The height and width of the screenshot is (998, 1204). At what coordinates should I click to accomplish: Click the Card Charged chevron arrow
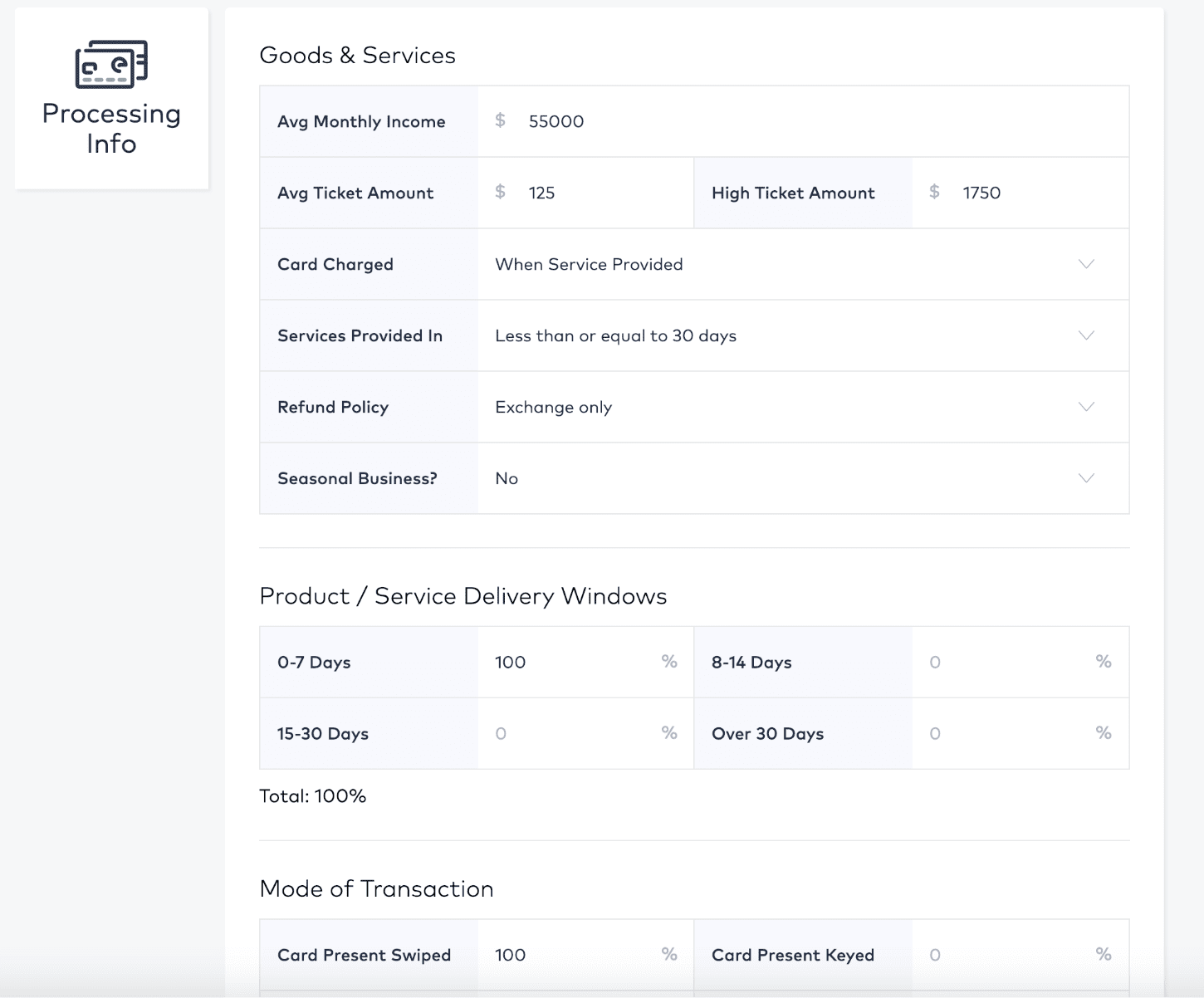point(1086,264)
